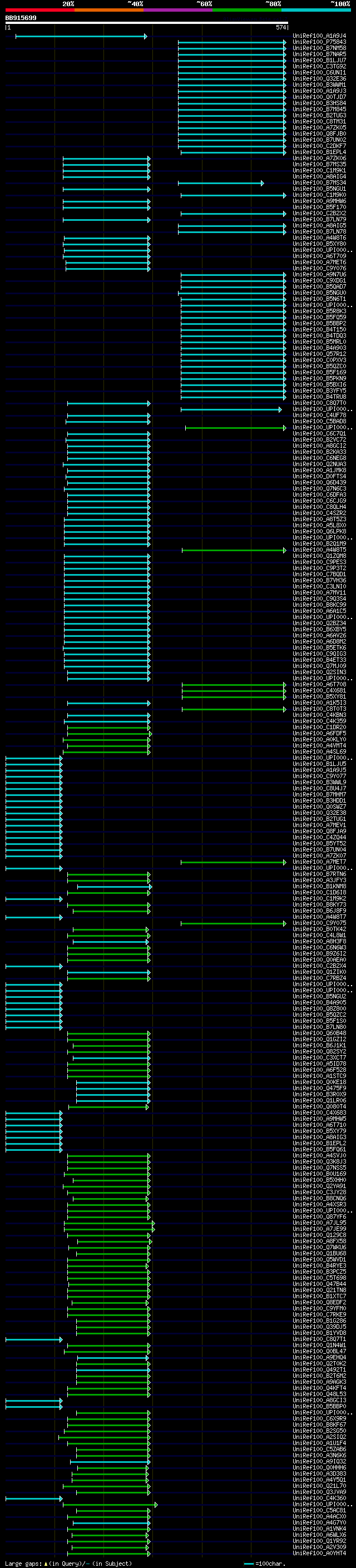This screenshot has height=1568, width=356.
Task: Click the cyan alignment bar for UniRef100_A9EHQ4
Action: (x=113, y=1358)
